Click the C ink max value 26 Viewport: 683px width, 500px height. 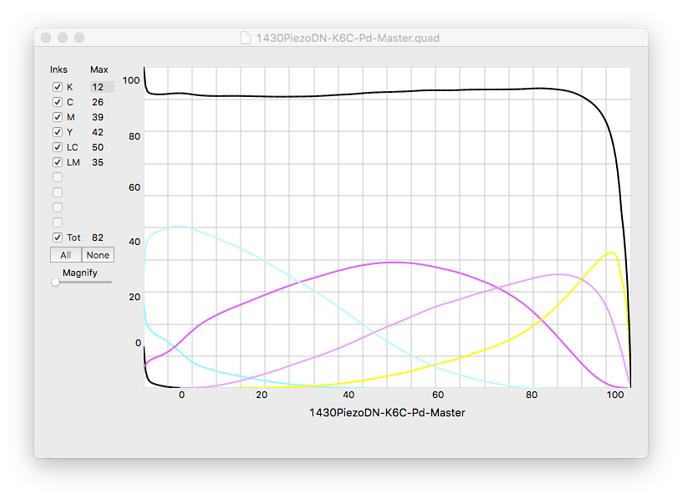pyautogui.click(x=98, y=102)
